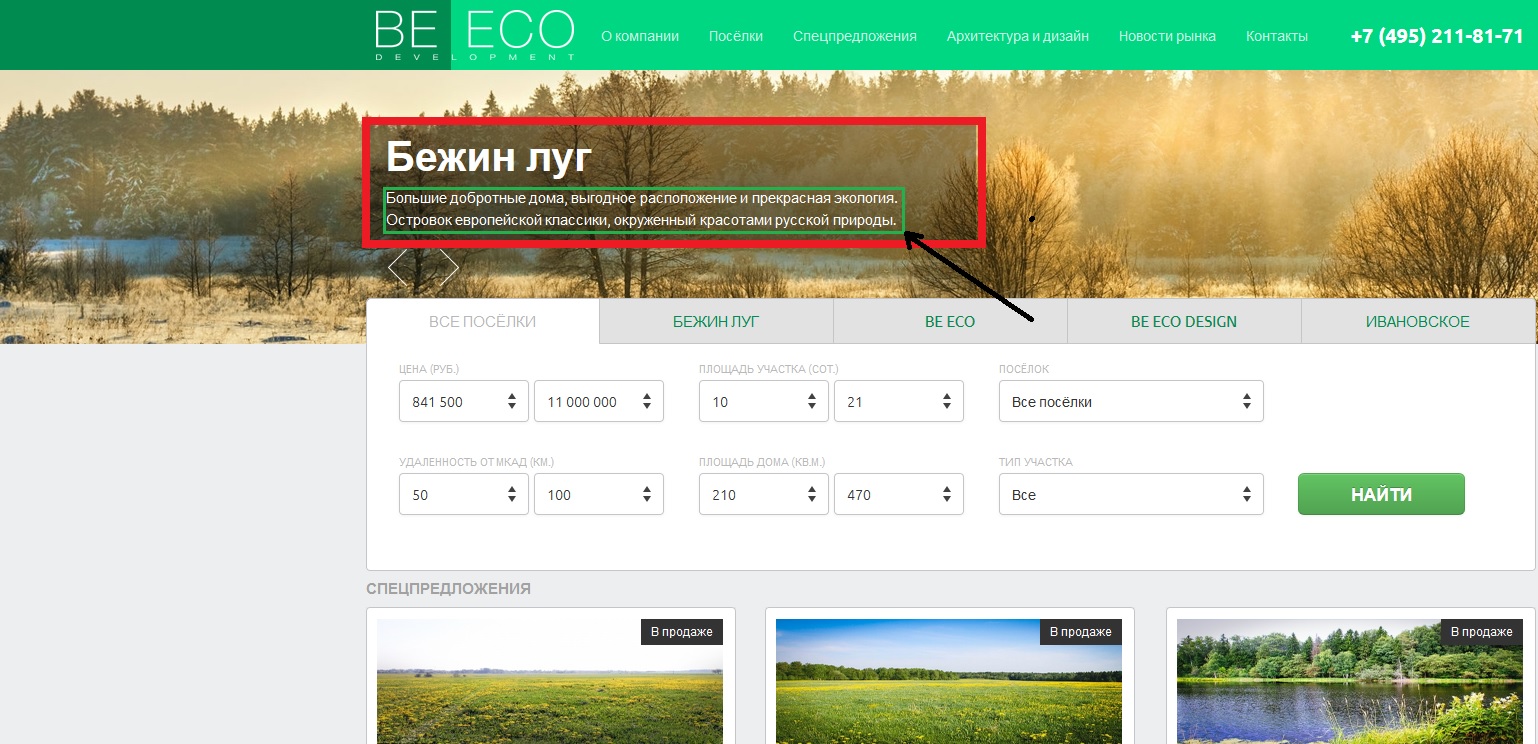Expand the 'Тип участка' dropdown showing 'Все'
The image size is (1538, 744).
1130,495
